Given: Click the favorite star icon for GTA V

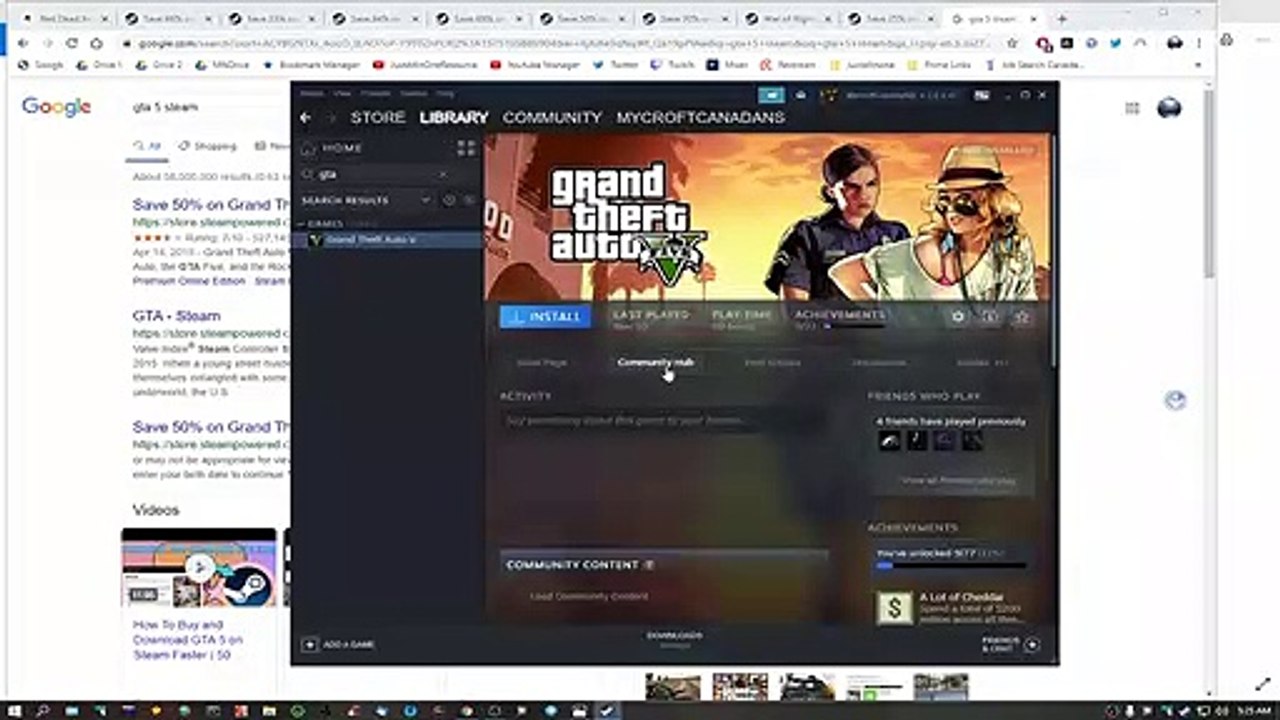Looking at the screenshot, I should tap(1022, 316).
